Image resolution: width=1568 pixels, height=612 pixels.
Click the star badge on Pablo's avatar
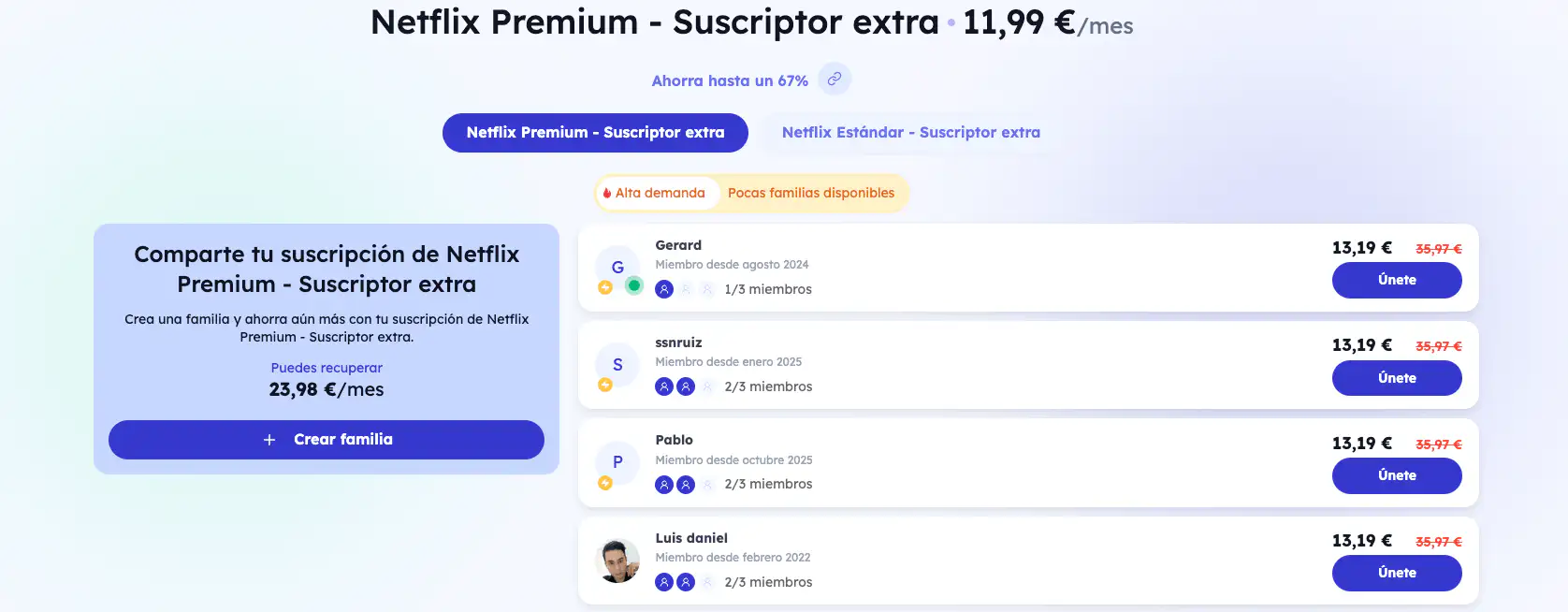click(605, 484)
